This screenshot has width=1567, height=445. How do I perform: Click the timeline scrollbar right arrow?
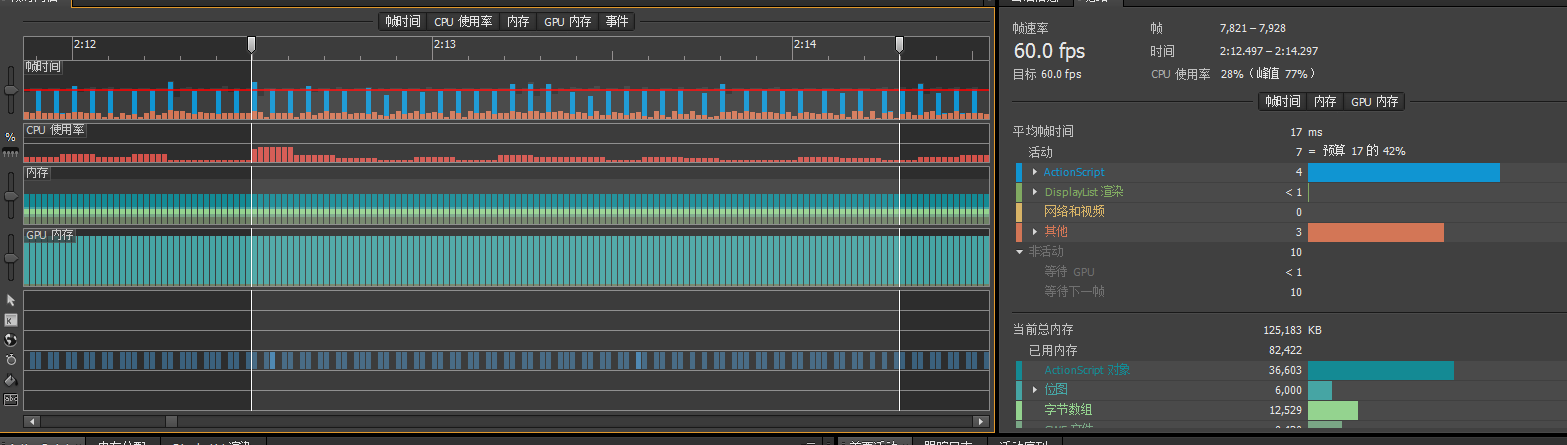coord(982,421)
